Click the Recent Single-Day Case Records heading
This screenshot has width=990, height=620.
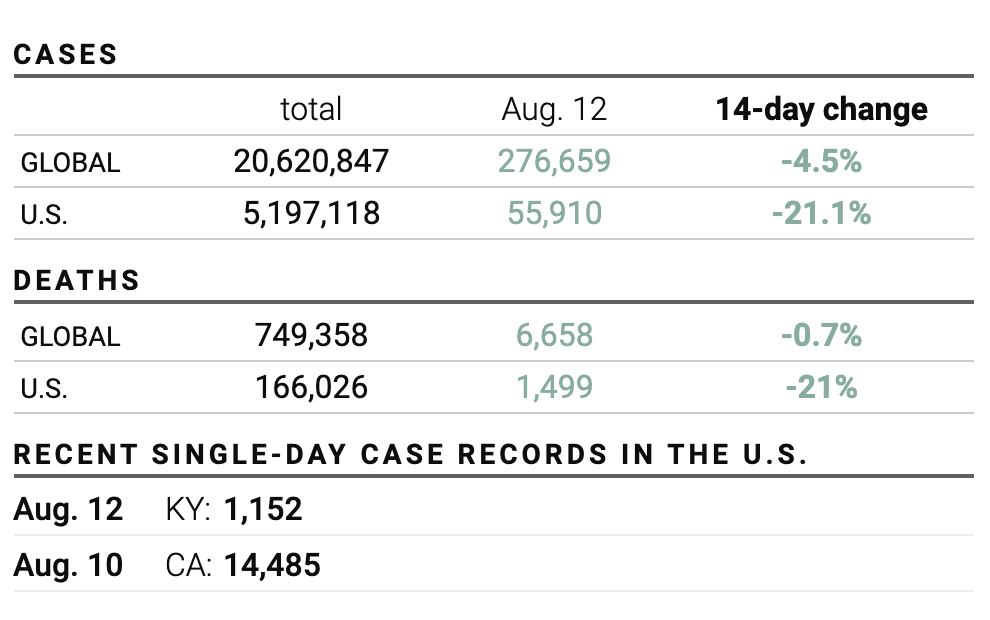410,455
